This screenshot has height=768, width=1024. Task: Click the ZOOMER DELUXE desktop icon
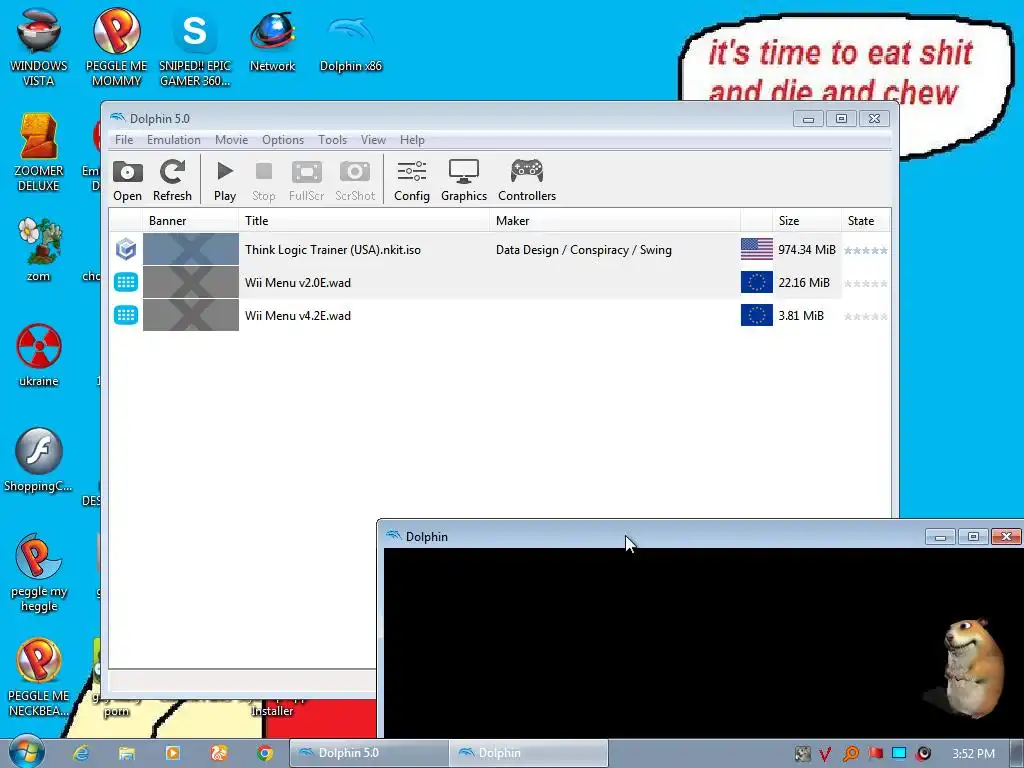(39, 153)
